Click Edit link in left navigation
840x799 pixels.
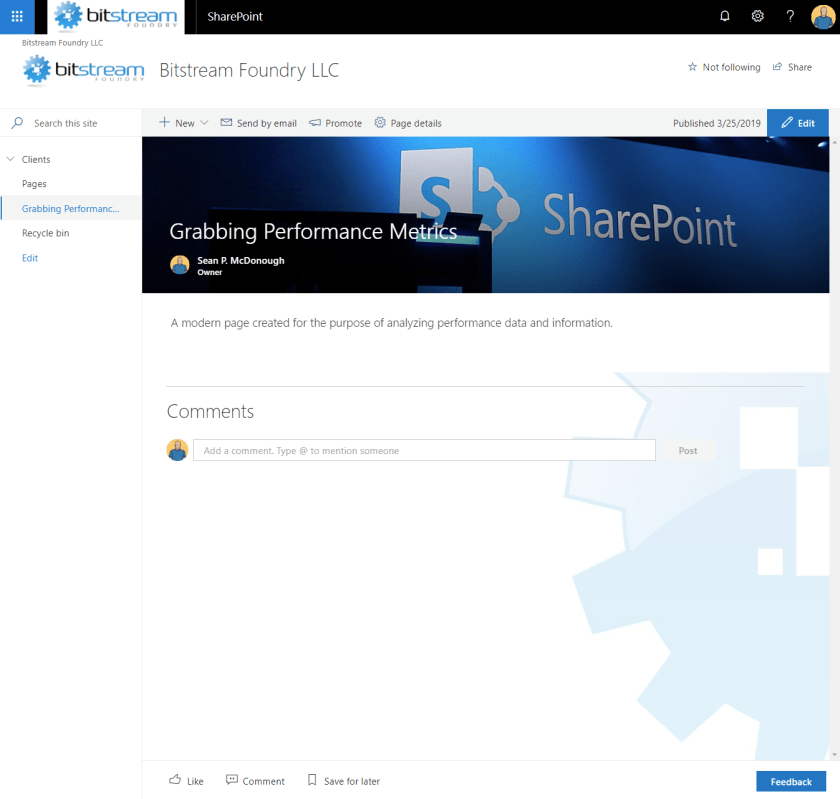coord(30,258)
